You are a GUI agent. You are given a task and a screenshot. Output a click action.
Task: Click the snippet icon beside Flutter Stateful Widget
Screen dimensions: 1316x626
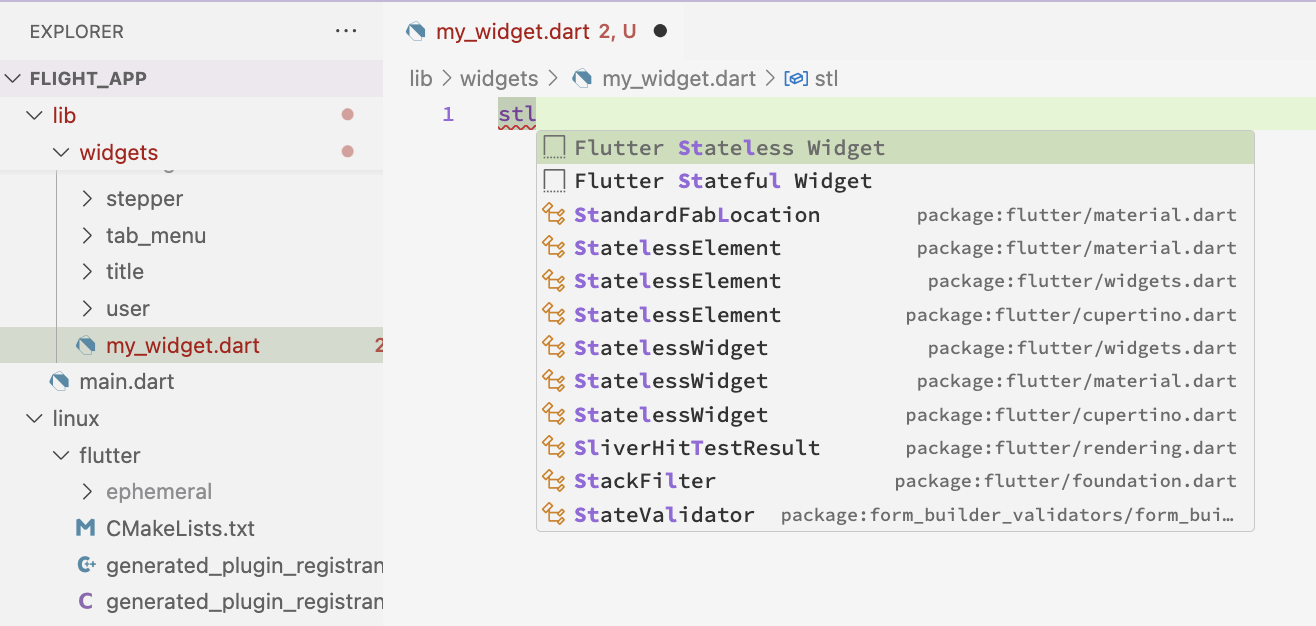[x=554, y=181]
